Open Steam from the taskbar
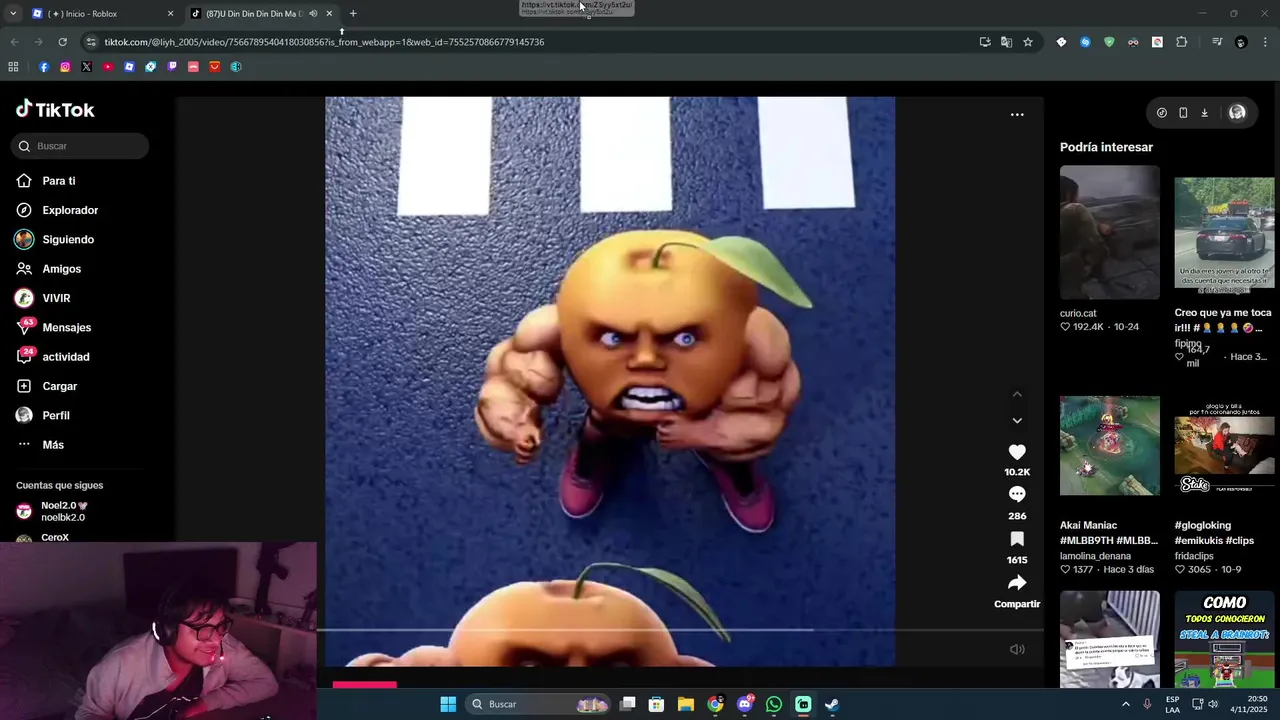This screenshot has height=720, width=1280. click(832, 704)
